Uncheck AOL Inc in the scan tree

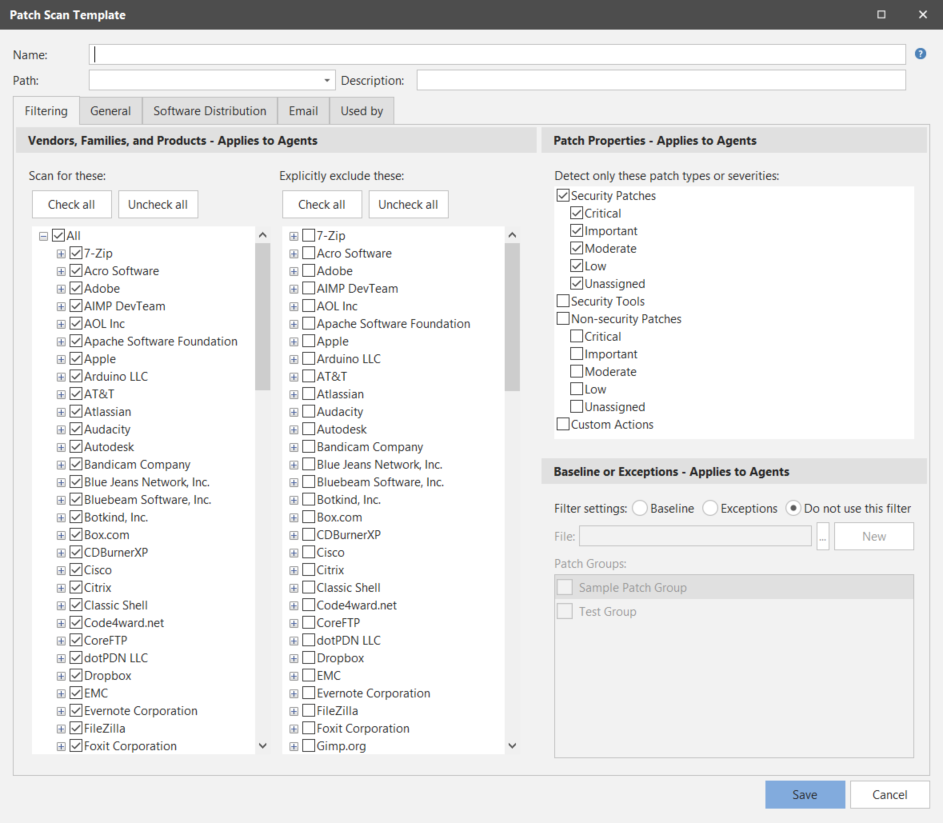click(x=76, y=324)
